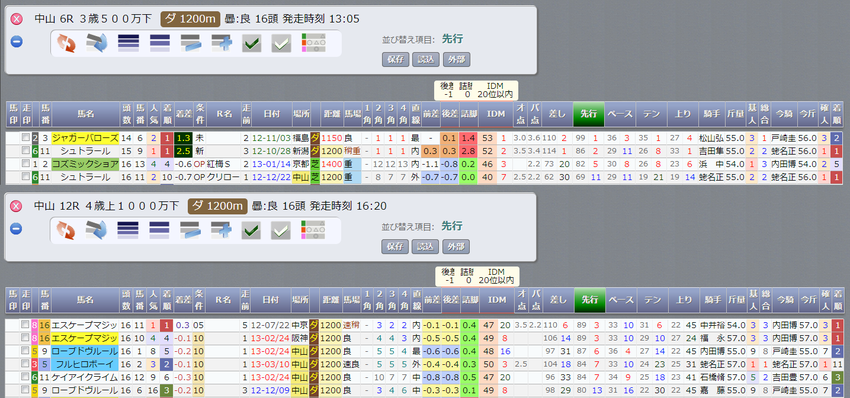The image size is (850, 398).
Task: Tick checkbox for エスケープマジック row dated 12-07/22
Action: 25,325
